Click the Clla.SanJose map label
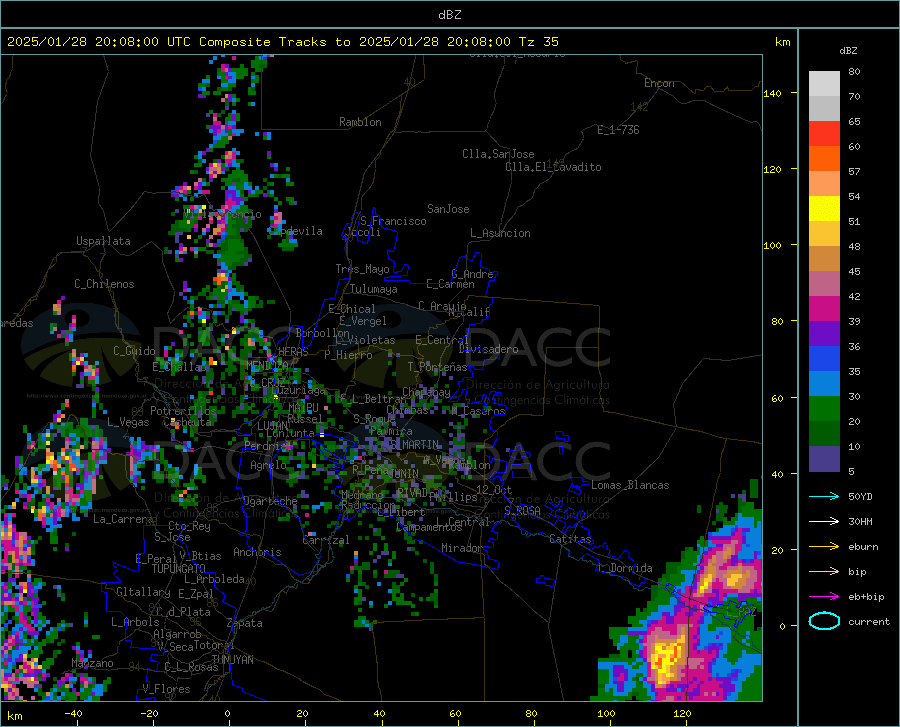The width and height of the screenshot is (900, 727). point(498,154)
